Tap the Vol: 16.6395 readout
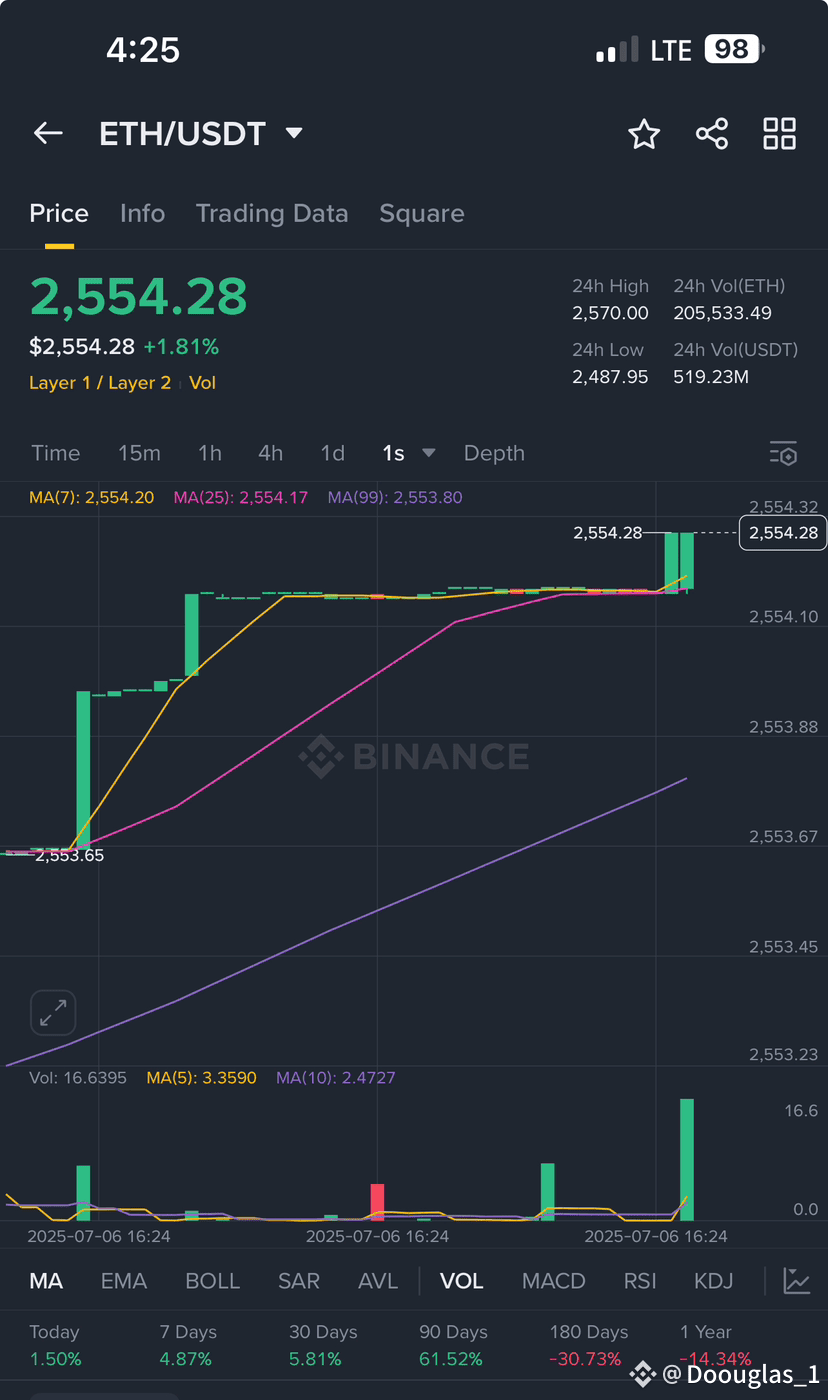The image size is (828, 1400). point(78,1078)
